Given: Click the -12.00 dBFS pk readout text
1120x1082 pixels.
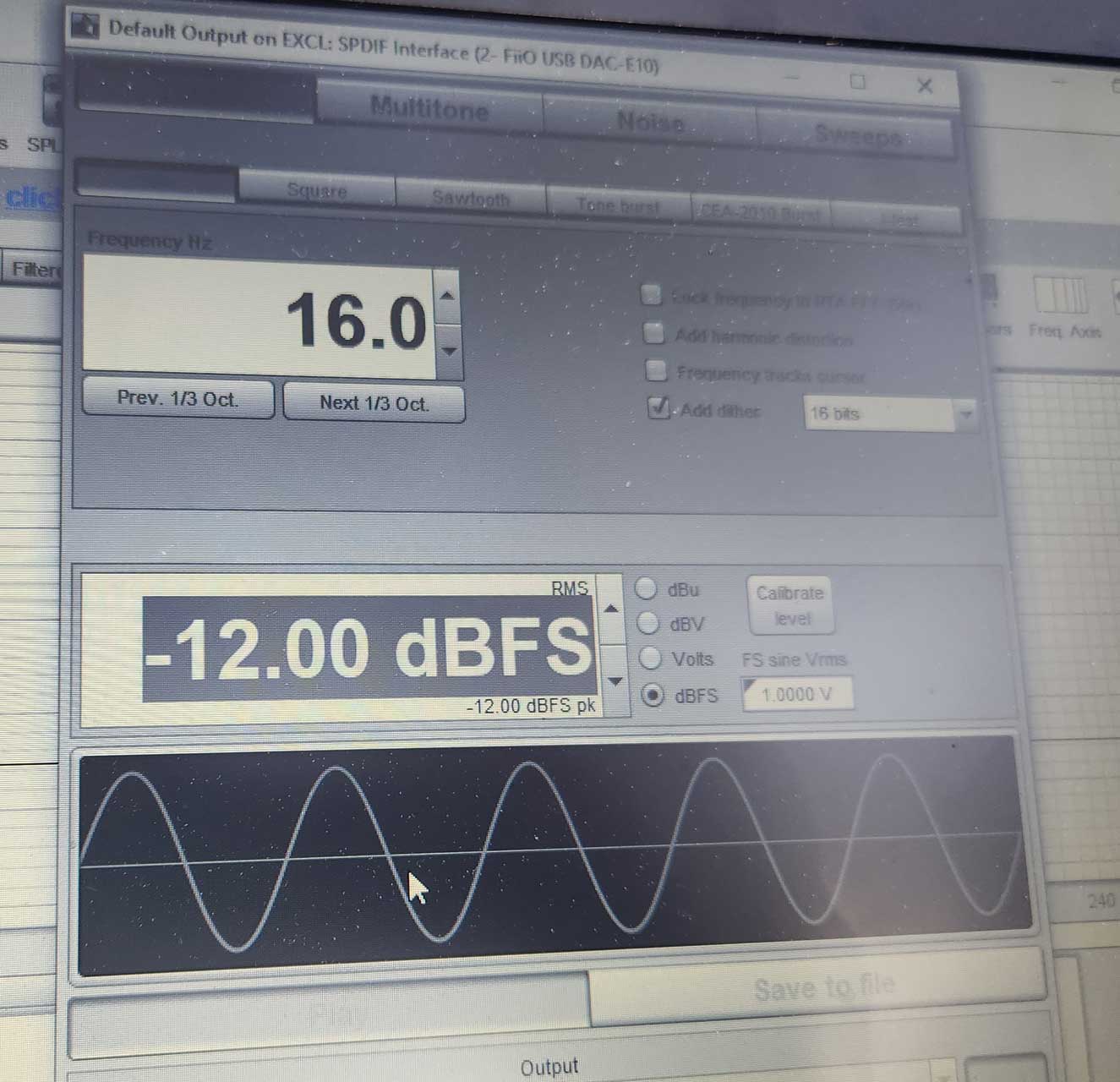Looking at the screenshot, I should coord(532,707).
